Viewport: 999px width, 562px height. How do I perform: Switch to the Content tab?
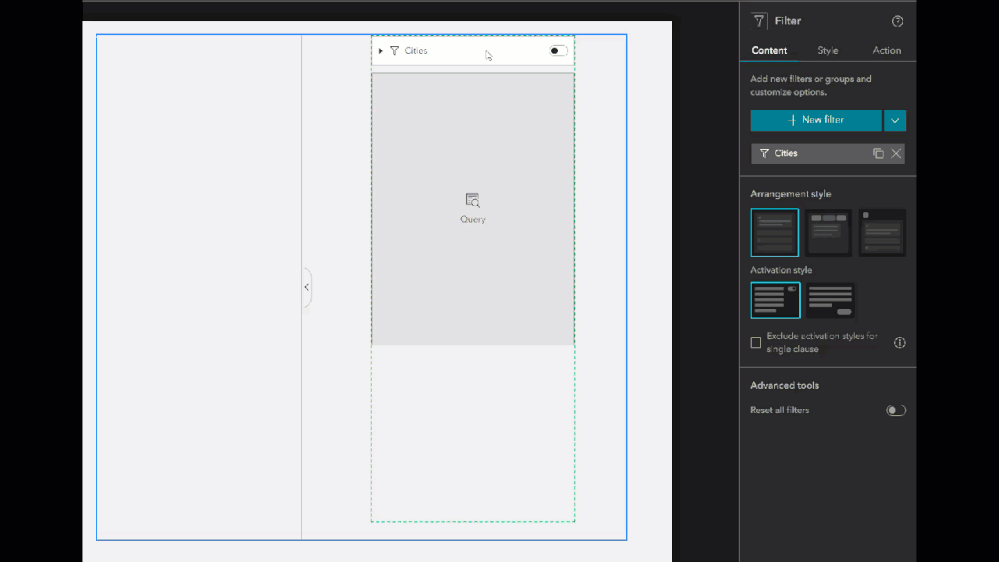(x=769, y=50)
